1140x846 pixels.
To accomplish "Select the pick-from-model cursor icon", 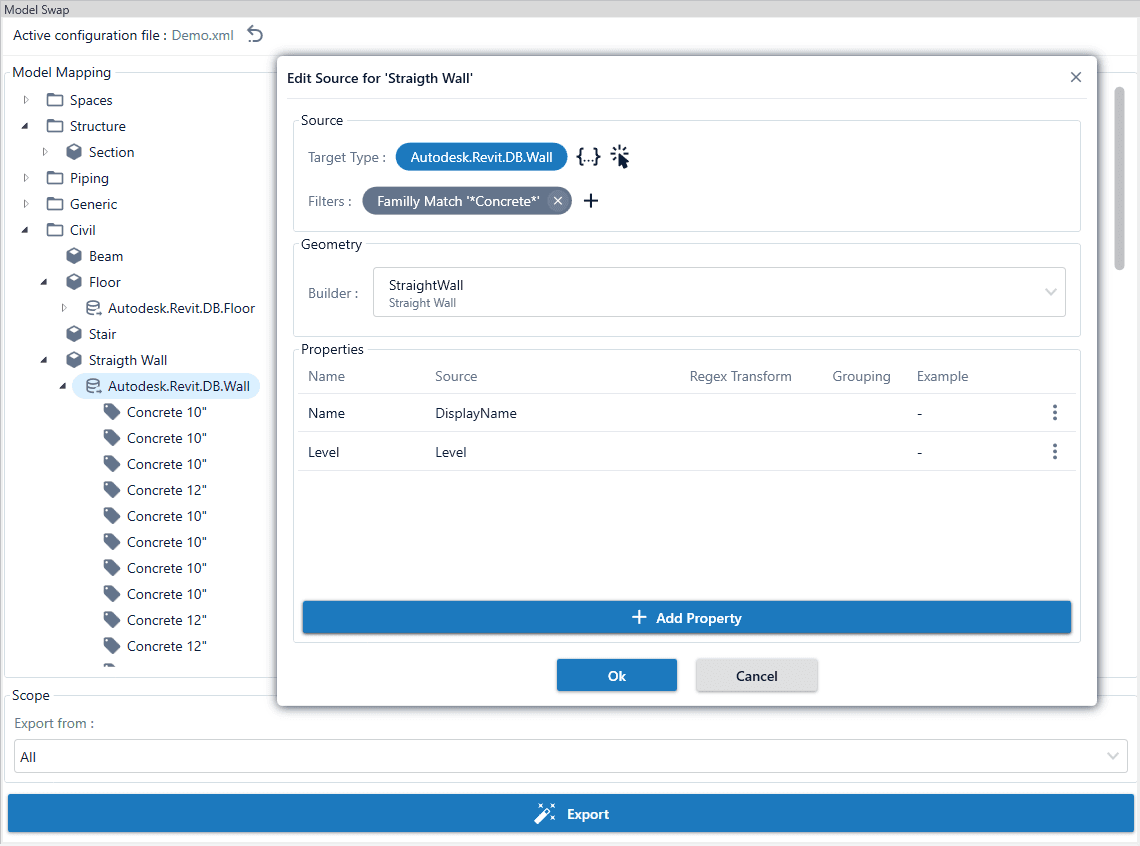I will click(x=620, y=156).
